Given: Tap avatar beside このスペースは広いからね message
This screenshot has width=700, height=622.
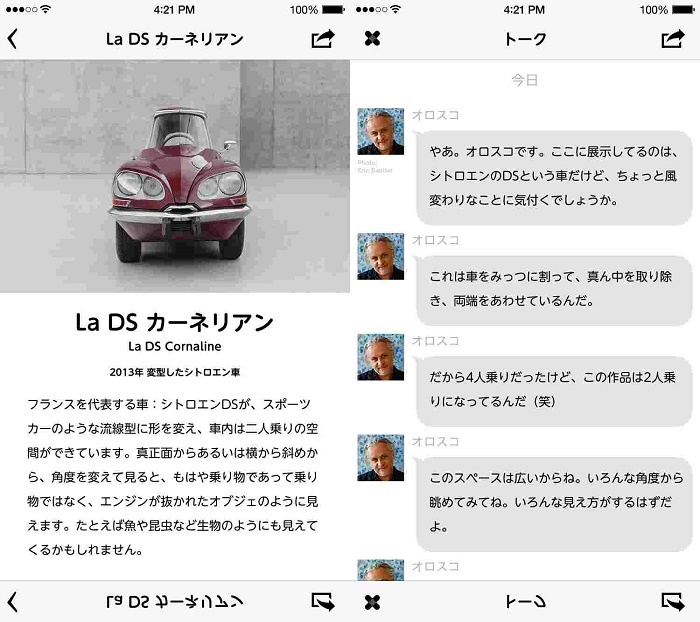Looking at the screenshot, I should pos(381,458).
